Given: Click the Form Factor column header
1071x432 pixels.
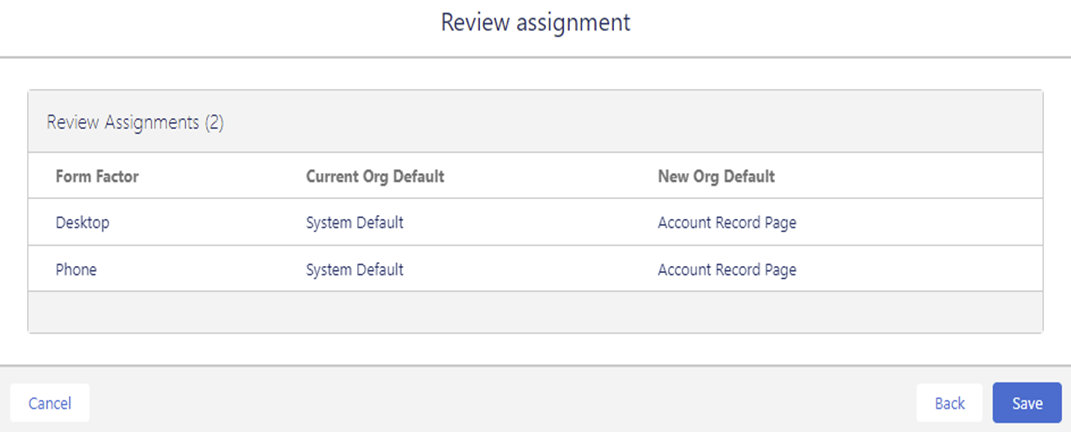Looking at the screenshot, I should click(97, 176).
